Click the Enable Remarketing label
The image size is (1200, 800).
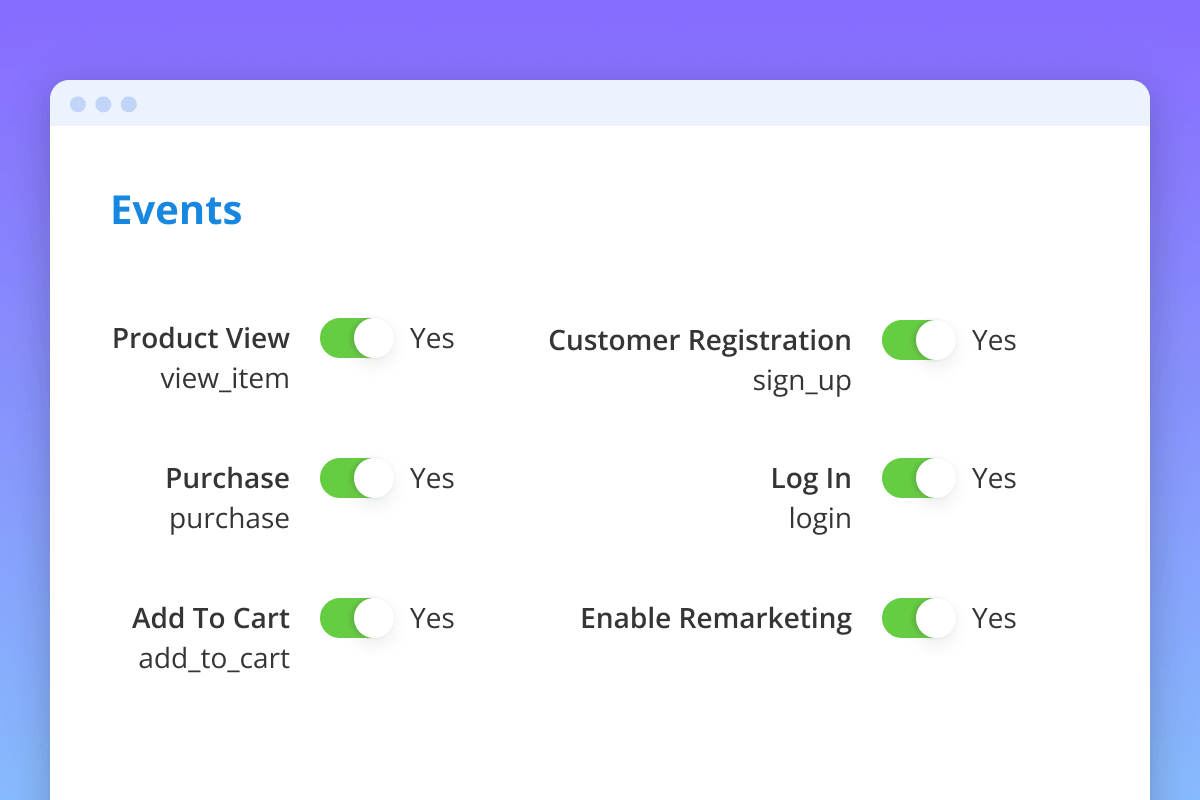pyautogui.click(x=716, y=618)
